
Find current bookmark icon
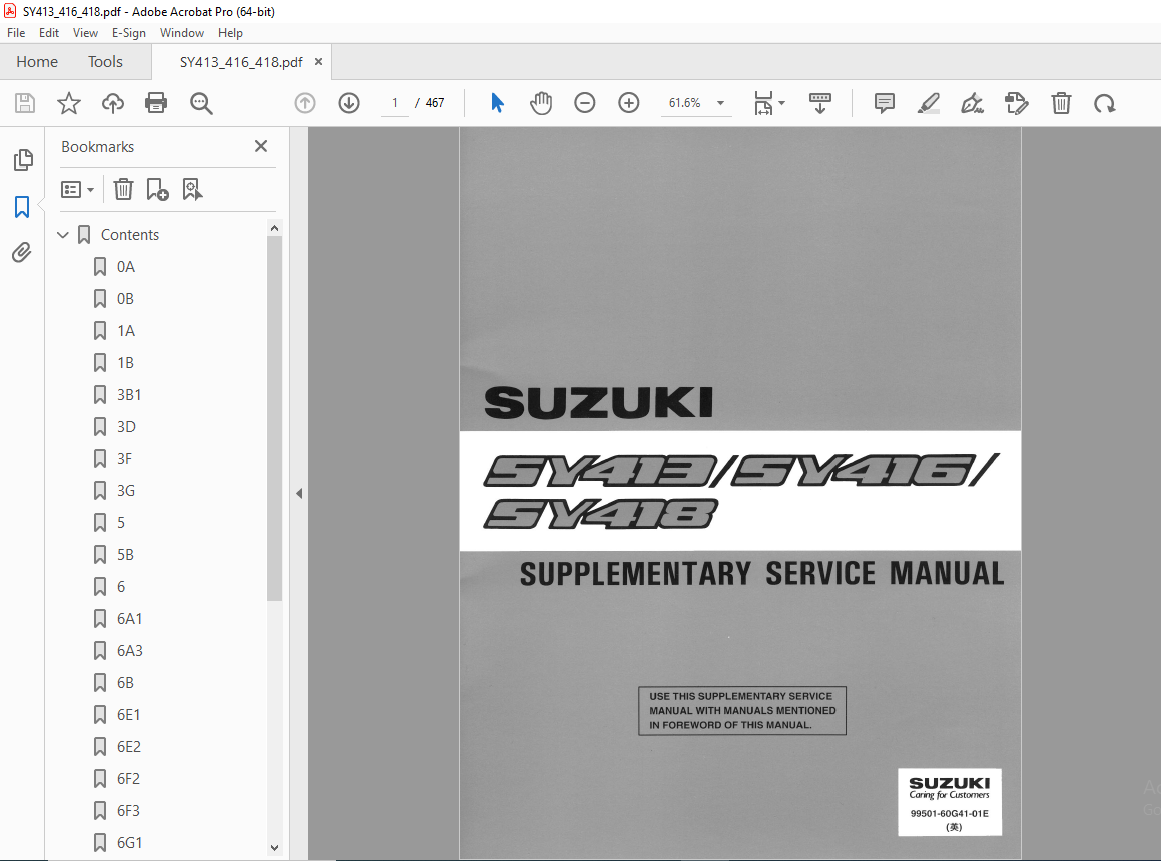193,190
